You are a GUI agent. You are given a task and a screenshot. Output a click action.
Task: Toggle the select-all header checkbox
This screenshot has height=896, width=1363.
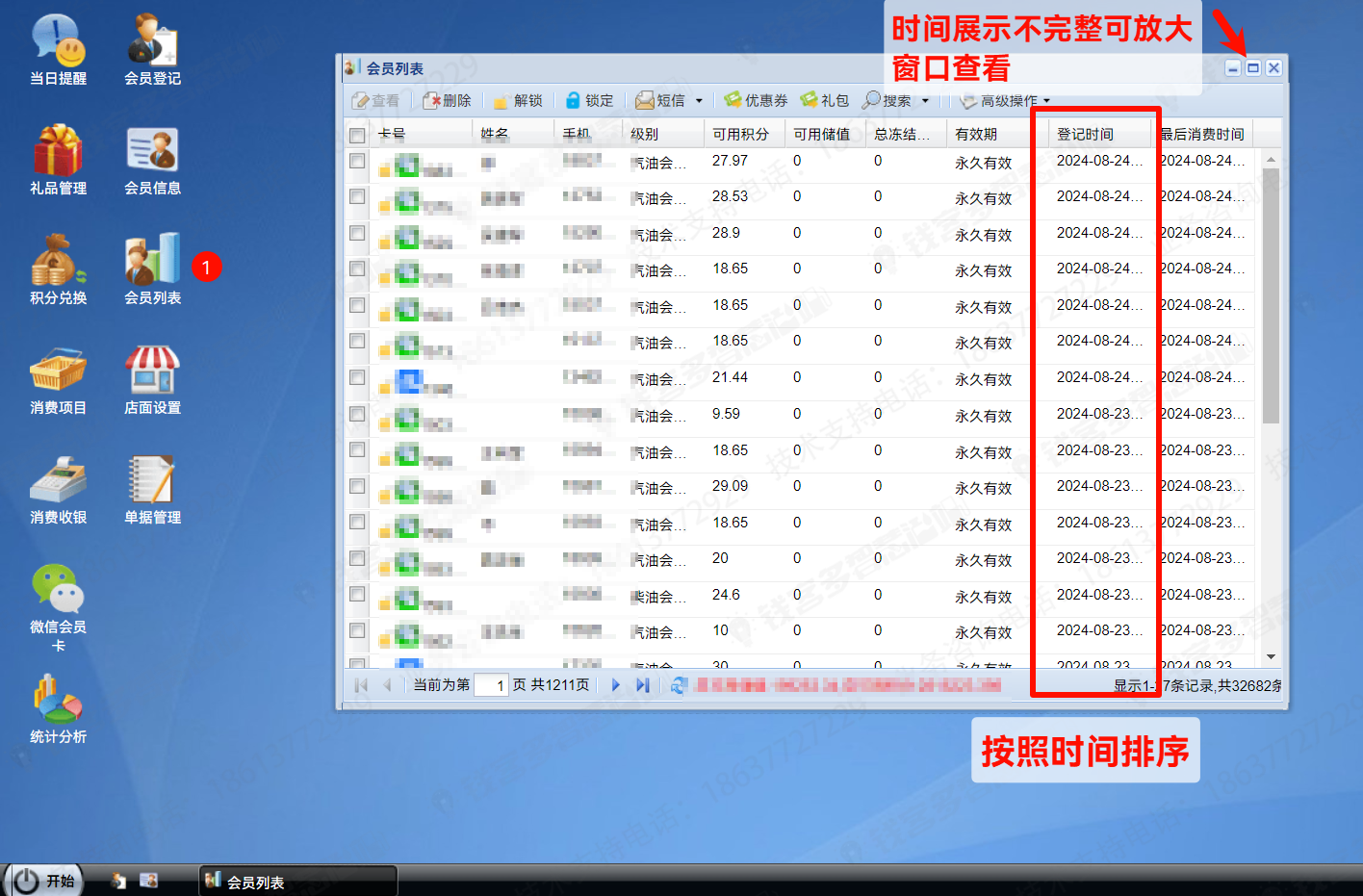357,135
